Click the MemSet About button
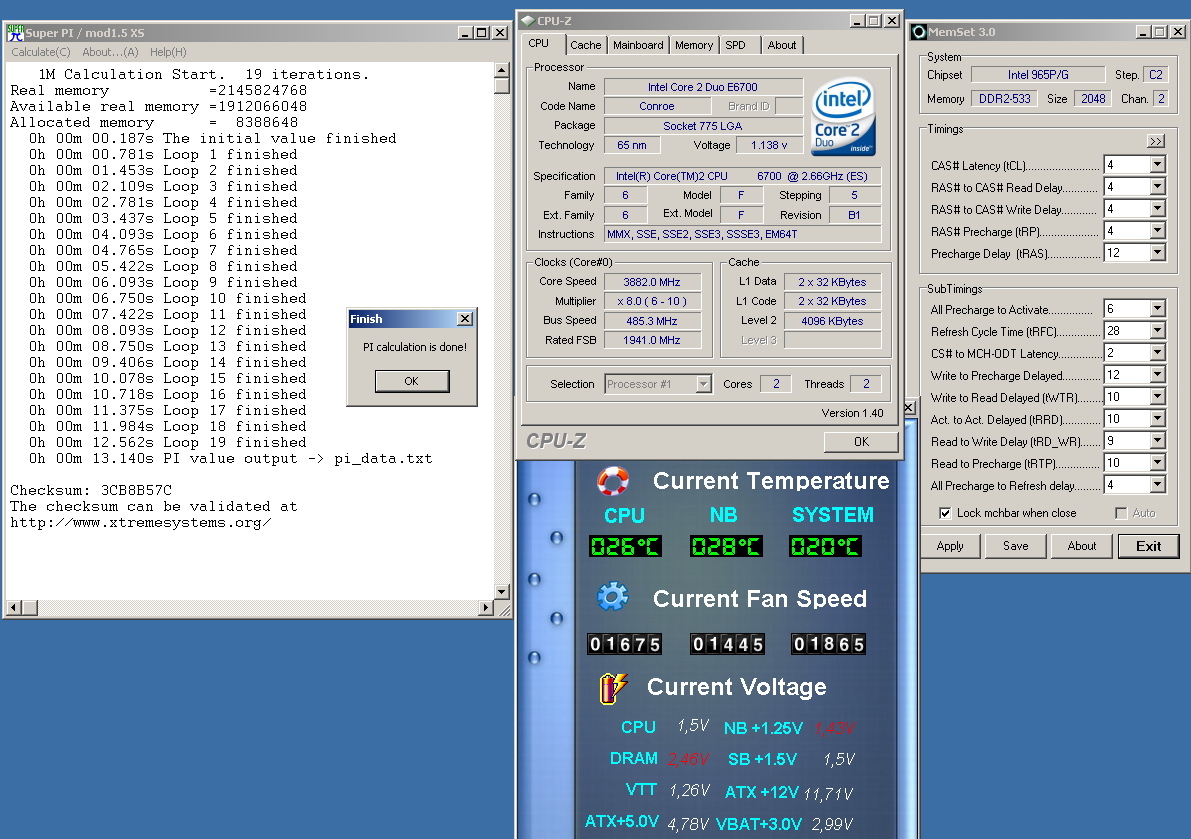Screen dimensions: 1191x839 (1082, 546)
